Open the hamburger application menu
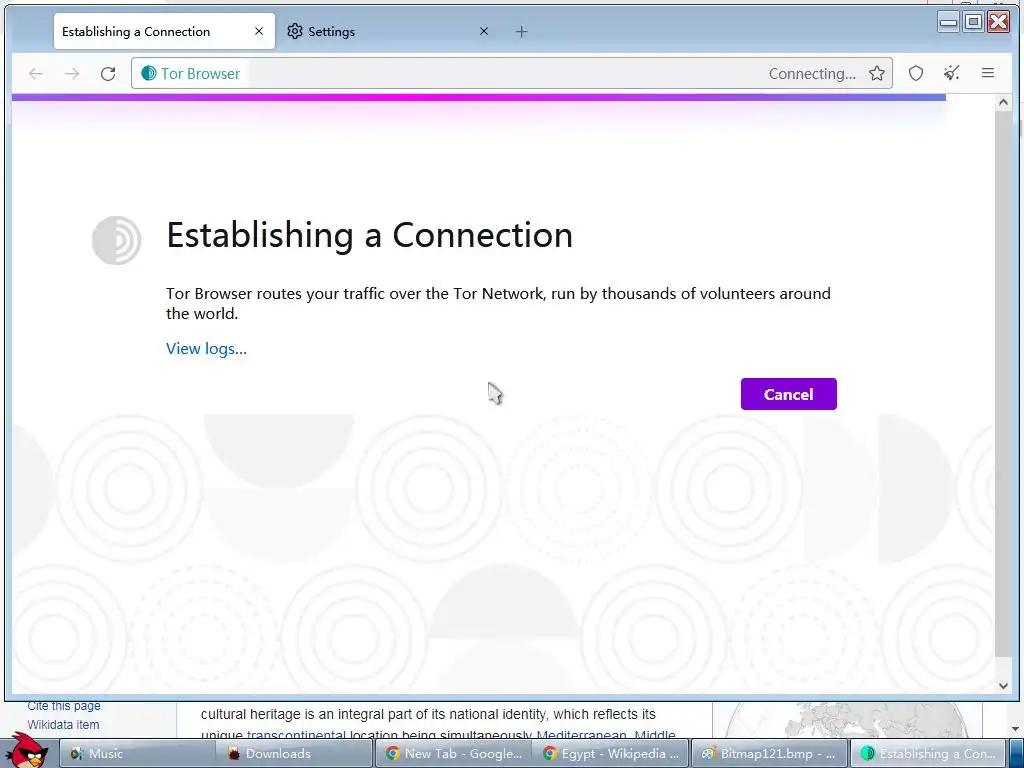Screen dimensions: 1024x768 point(987,73)
